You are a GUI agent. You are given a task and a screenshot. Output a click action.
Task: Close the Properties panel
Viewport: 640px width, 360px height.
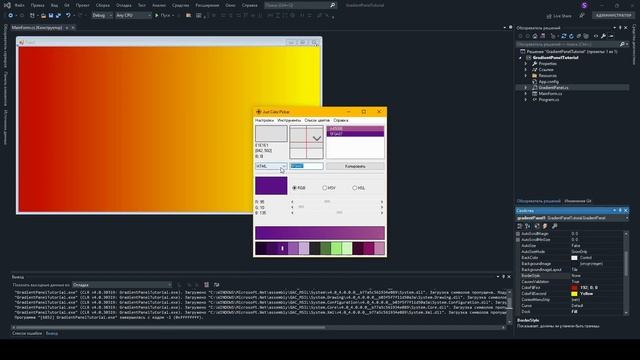pos(626,211)
